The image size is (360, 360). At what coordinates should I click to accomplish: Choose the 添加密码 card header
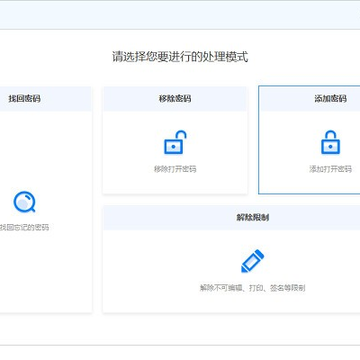coord(310,99)
